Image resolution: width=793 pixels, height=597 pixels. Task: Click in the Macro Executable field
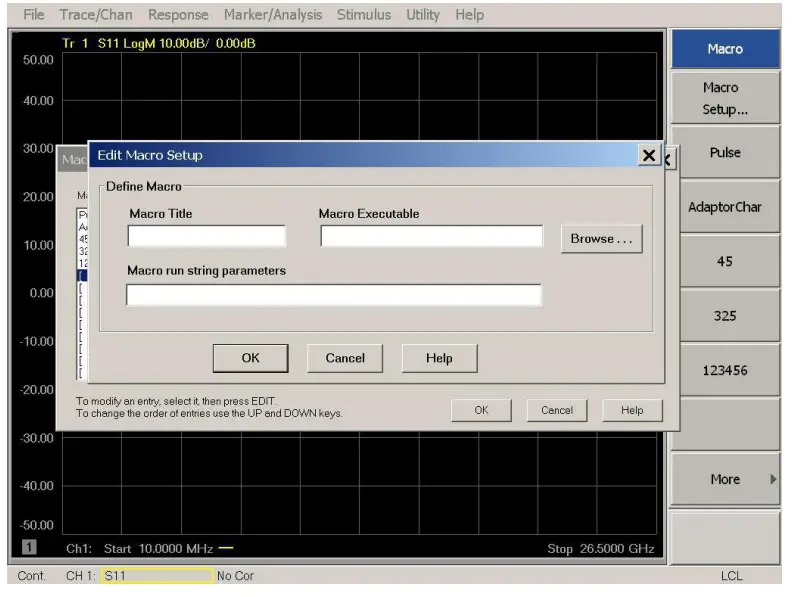[431, 237]
